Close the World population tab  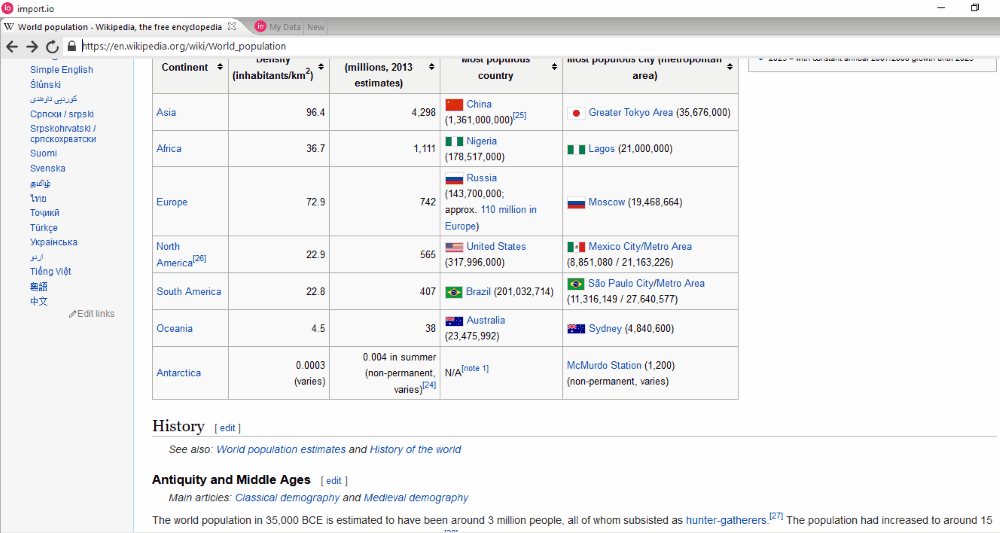(232, 26)
